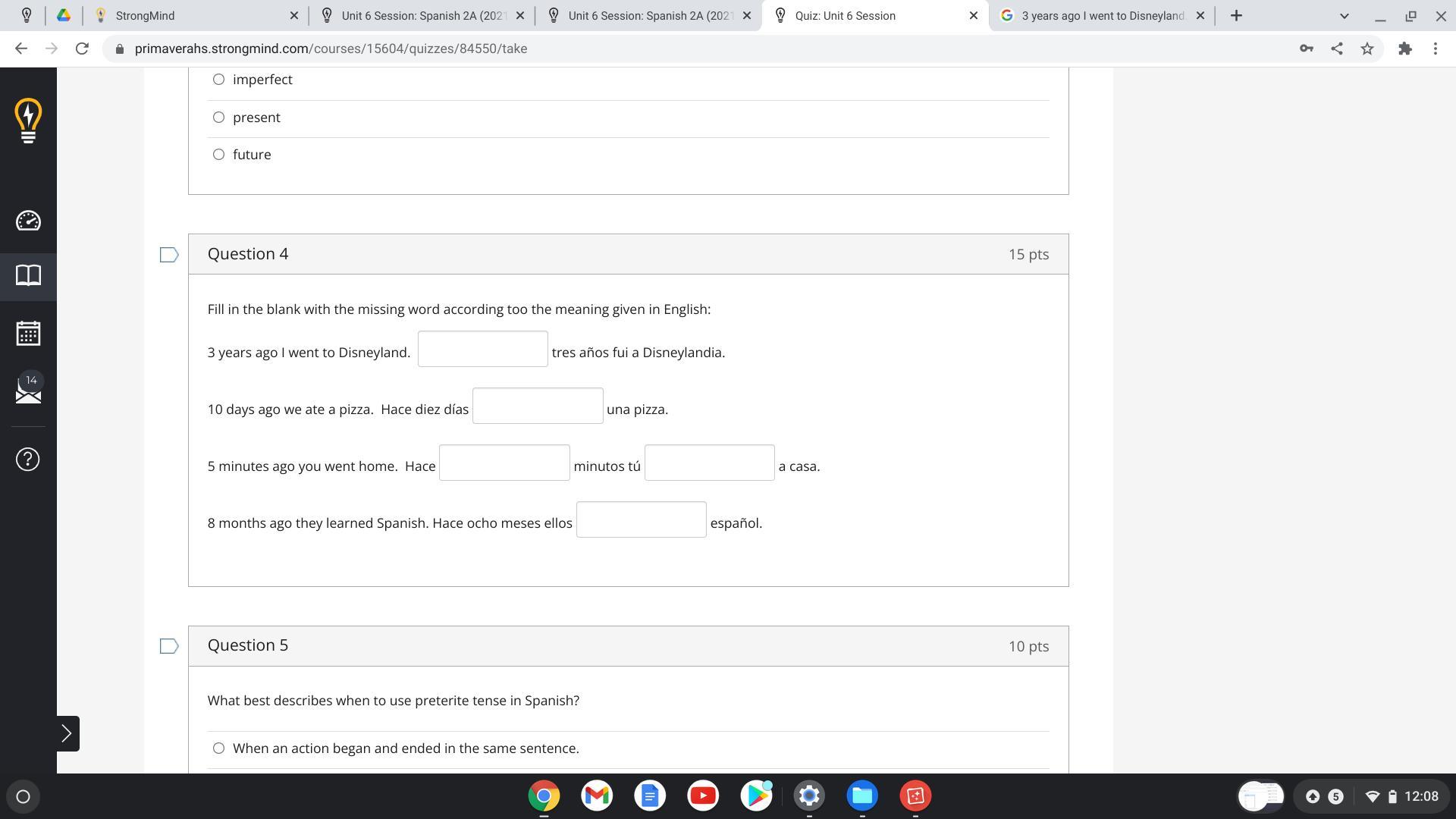The height and width of the screenshot is (819, 1456).
Task: Bookmark this page with the star icon
Action: click(x=1367, y=49)
